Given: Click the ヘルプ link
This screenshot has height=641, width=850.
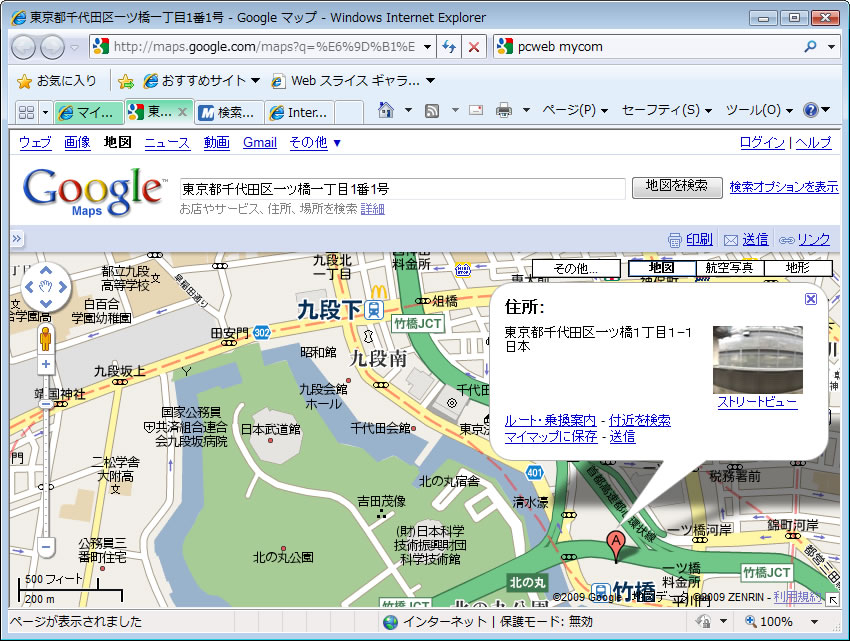Looking at the screenshot, I should pyautogui.click(x=813, y=143).
